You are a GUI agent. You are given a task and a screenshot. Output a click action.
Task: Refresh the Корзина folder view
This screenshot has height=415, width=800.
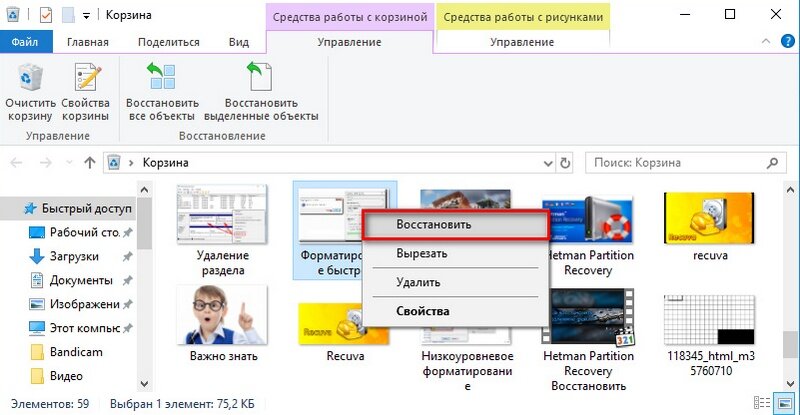coord(565,163)
